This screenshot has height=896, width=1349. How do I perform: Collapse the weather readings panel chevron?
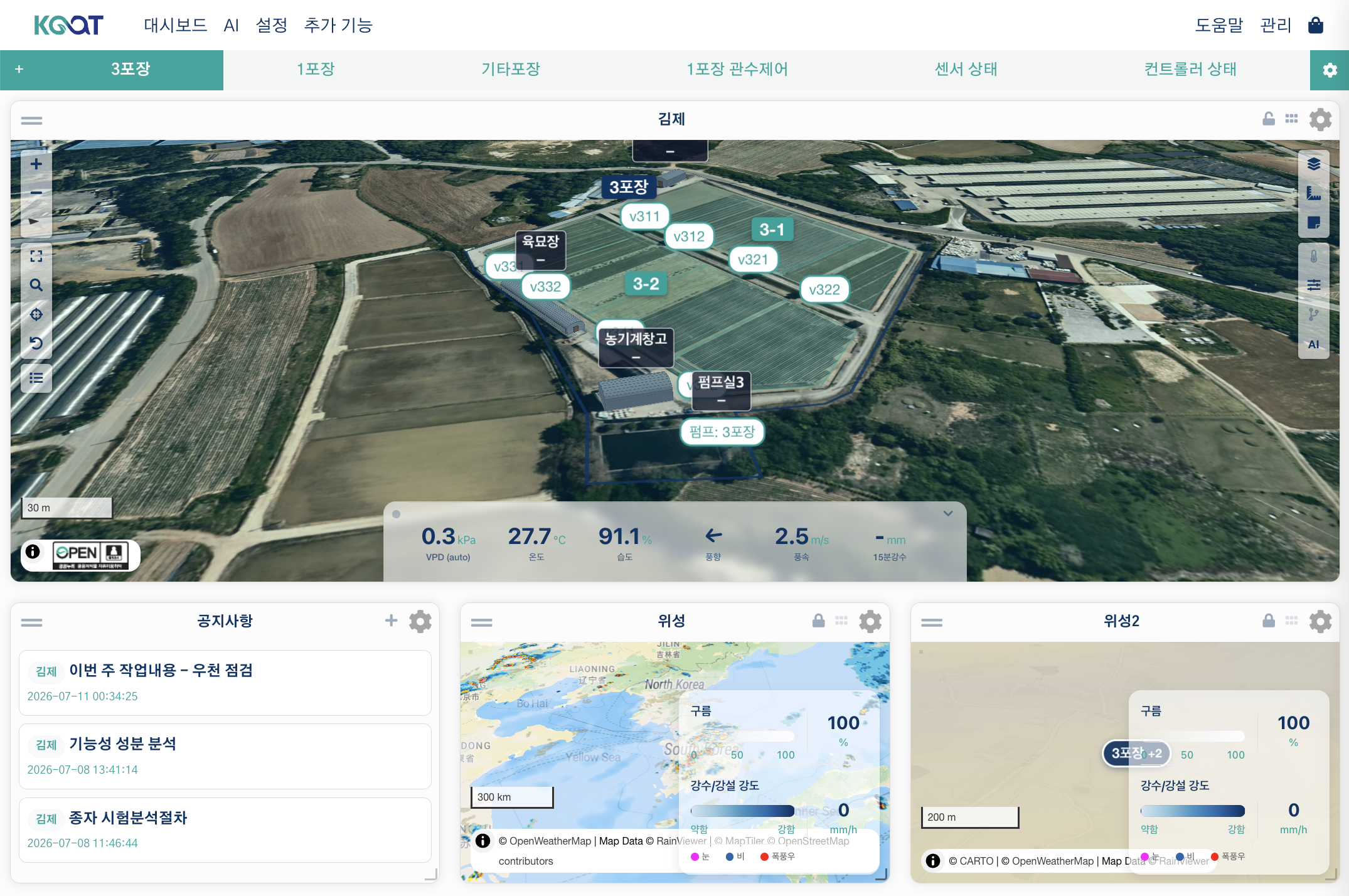click(948, 513)
